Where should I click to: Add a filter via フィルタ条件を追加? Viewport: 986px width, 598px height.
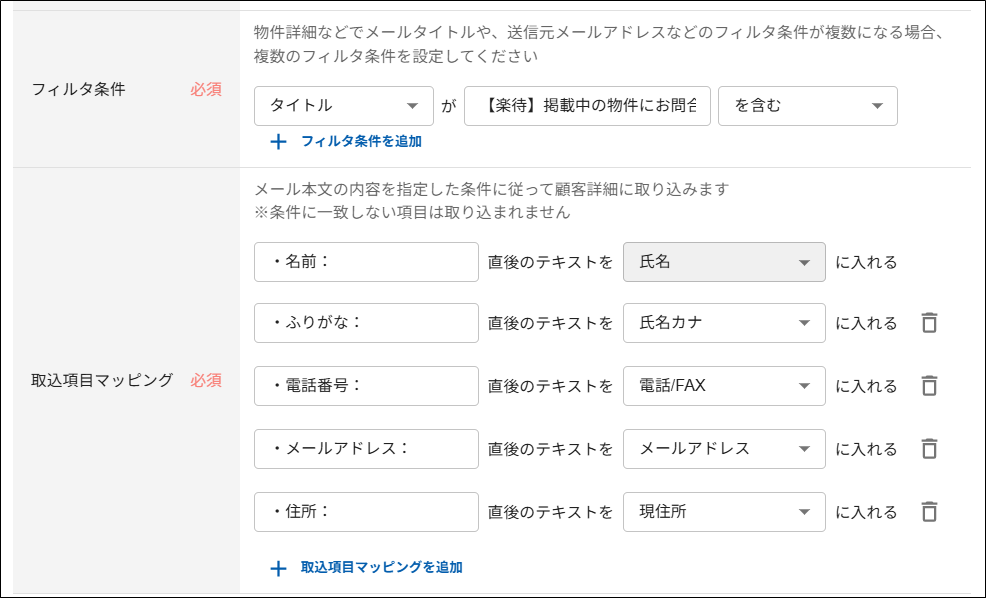[x=361, y=141]
